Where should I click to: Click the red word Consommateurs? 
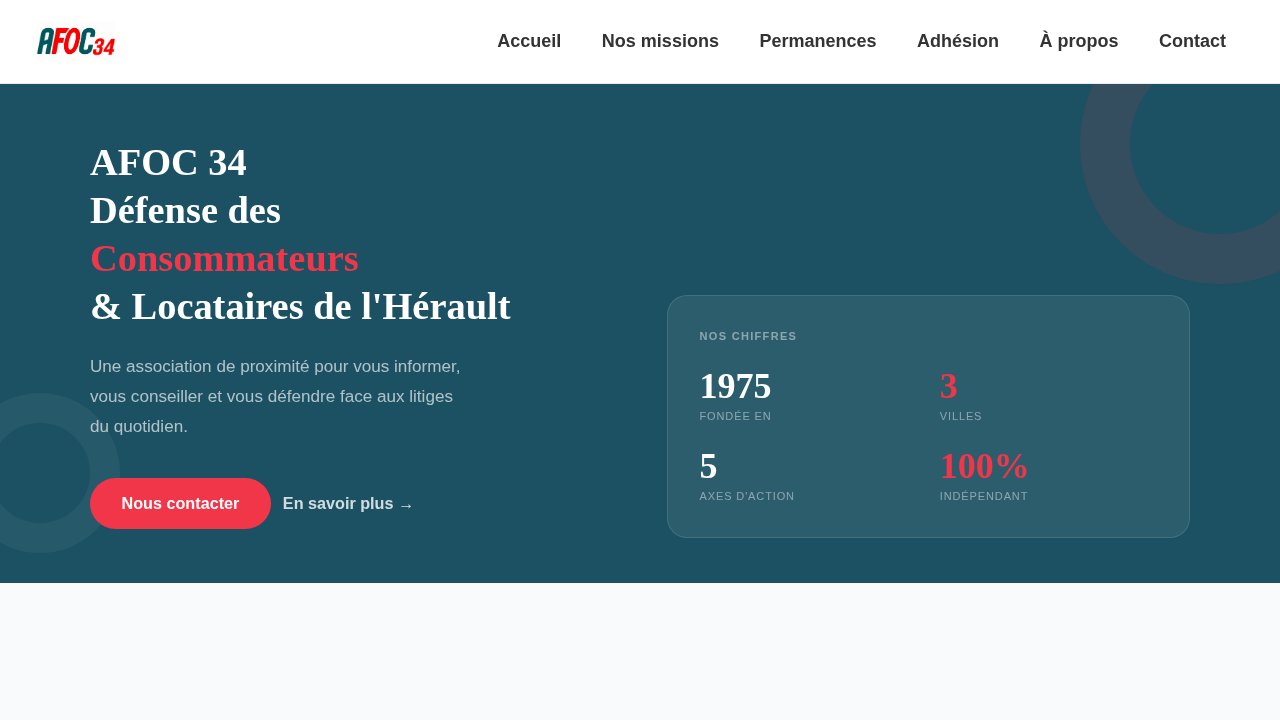(x=224, y=258)
